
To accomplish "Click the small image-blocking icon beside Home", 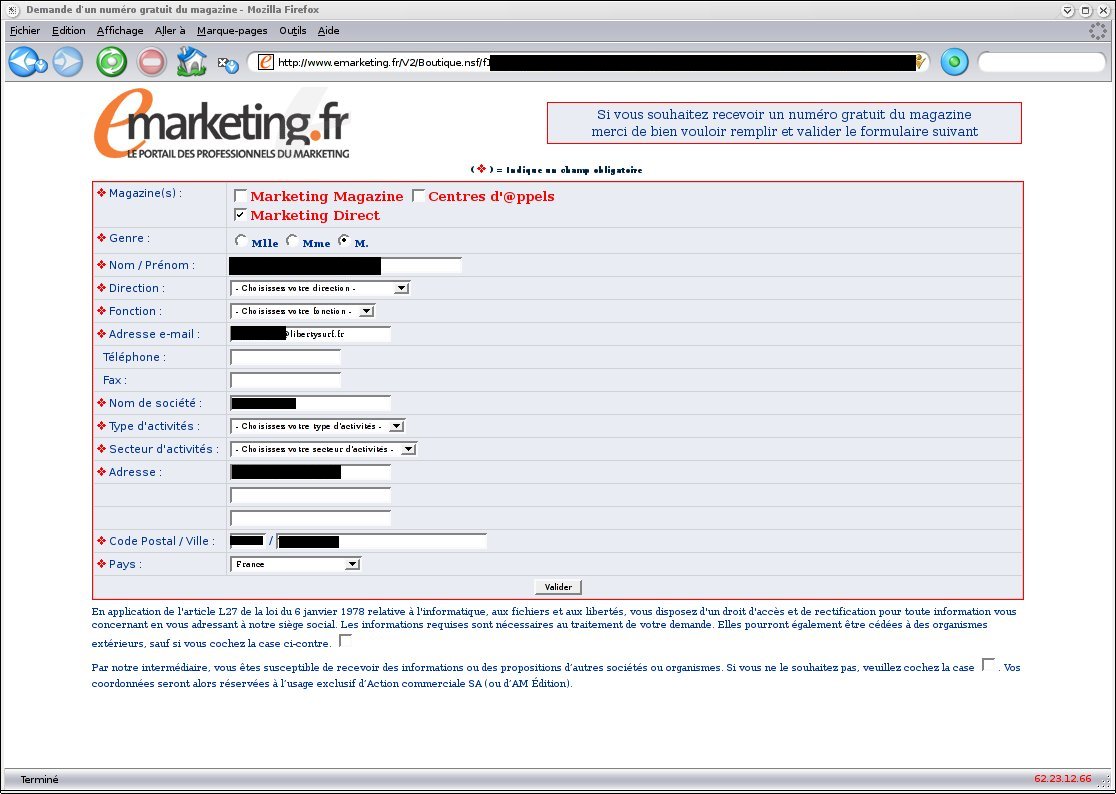I will [x=228, y=65].
